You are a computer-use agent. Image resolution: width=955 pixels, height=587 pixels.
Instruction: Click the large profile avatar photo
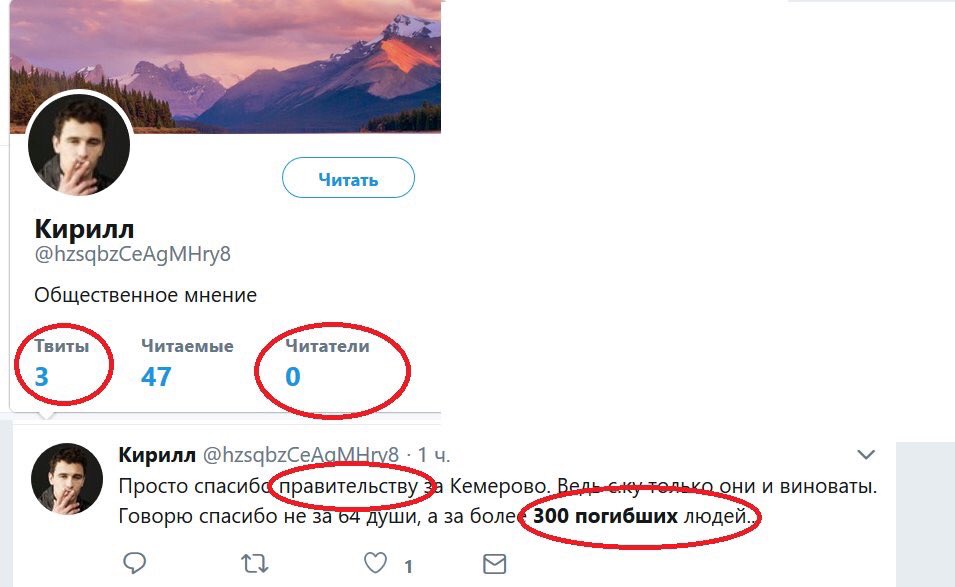pos(78,148)
